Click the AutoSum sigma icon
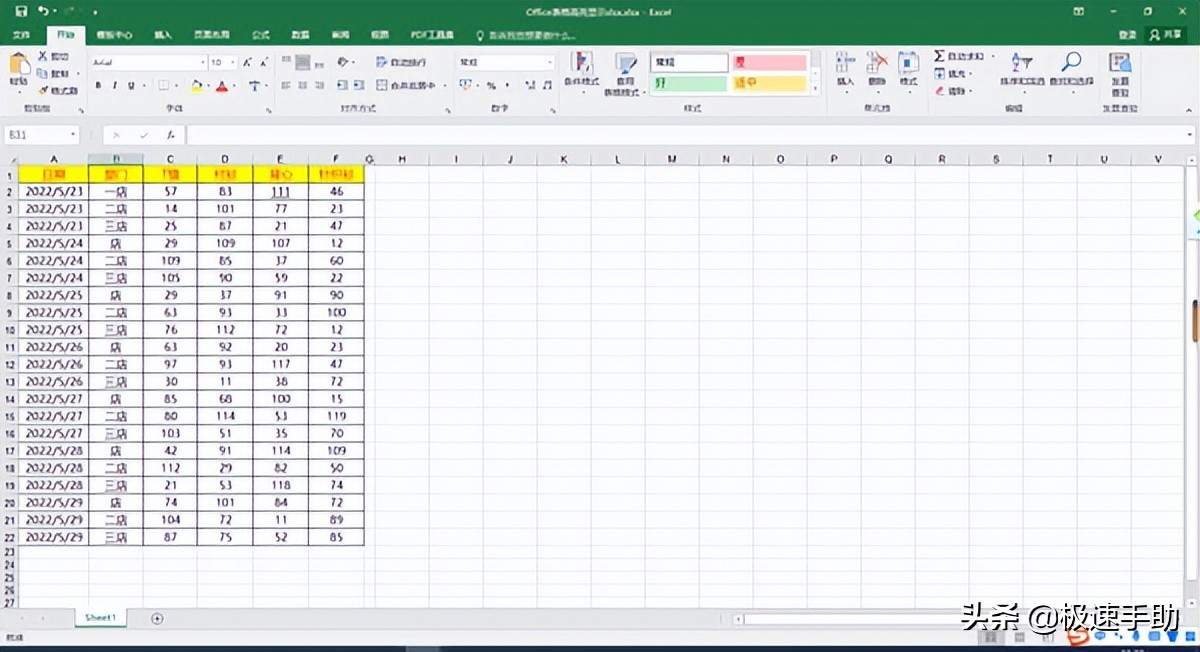This screenshot has height=652, width=1200. (x=940, y=57)
